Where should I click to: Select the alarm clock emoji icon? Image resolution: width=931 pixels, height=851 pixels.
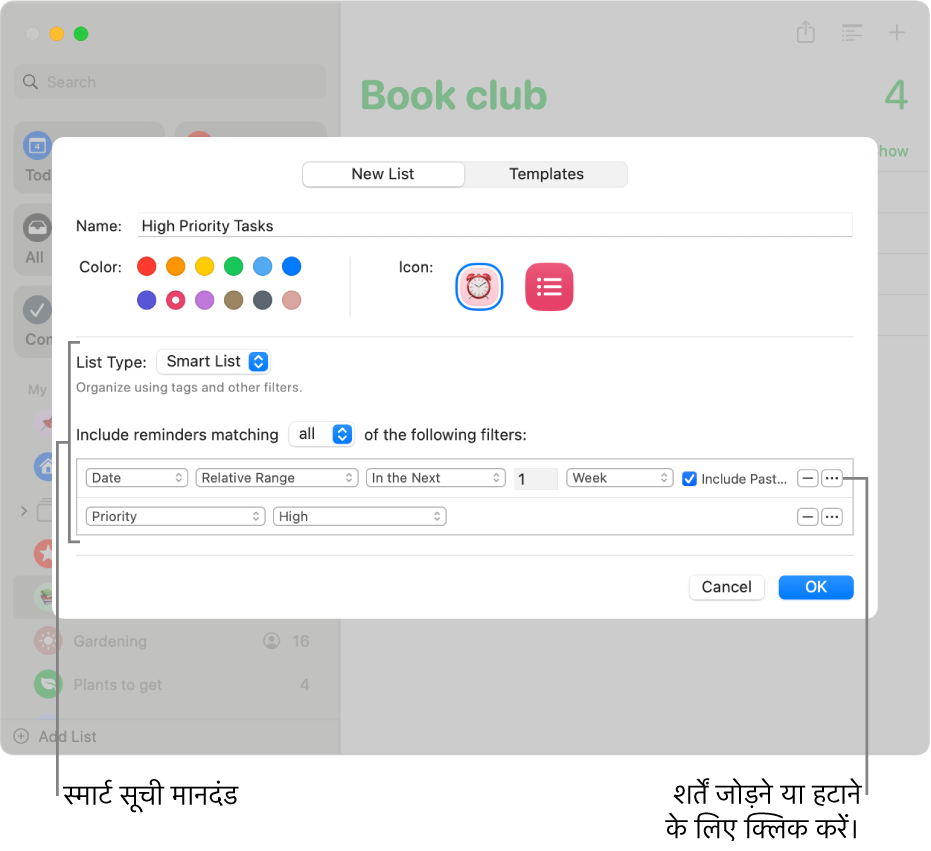(479, 287)
